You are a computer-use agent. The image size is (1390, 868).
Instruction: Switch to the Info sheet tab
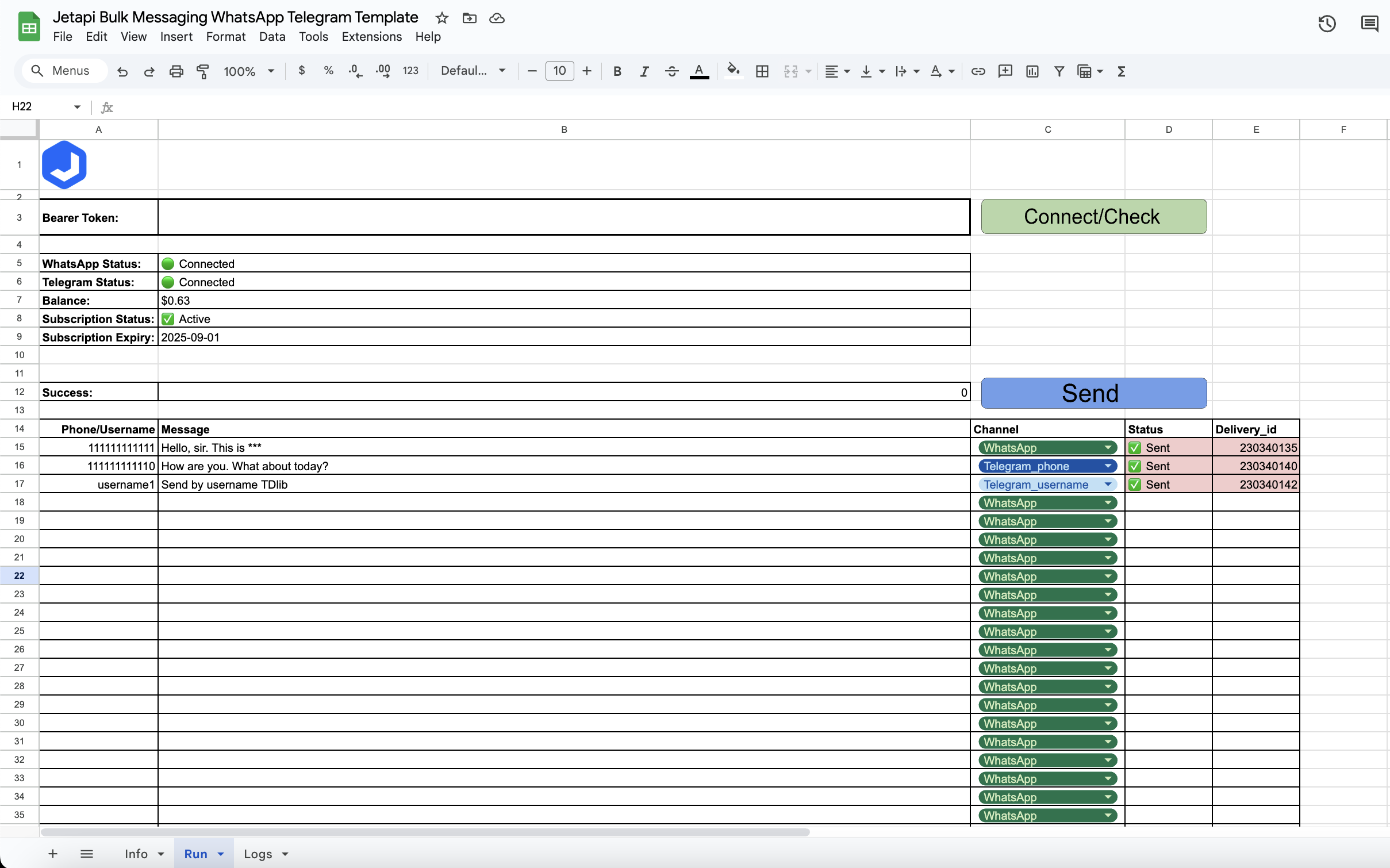point(144,854)
